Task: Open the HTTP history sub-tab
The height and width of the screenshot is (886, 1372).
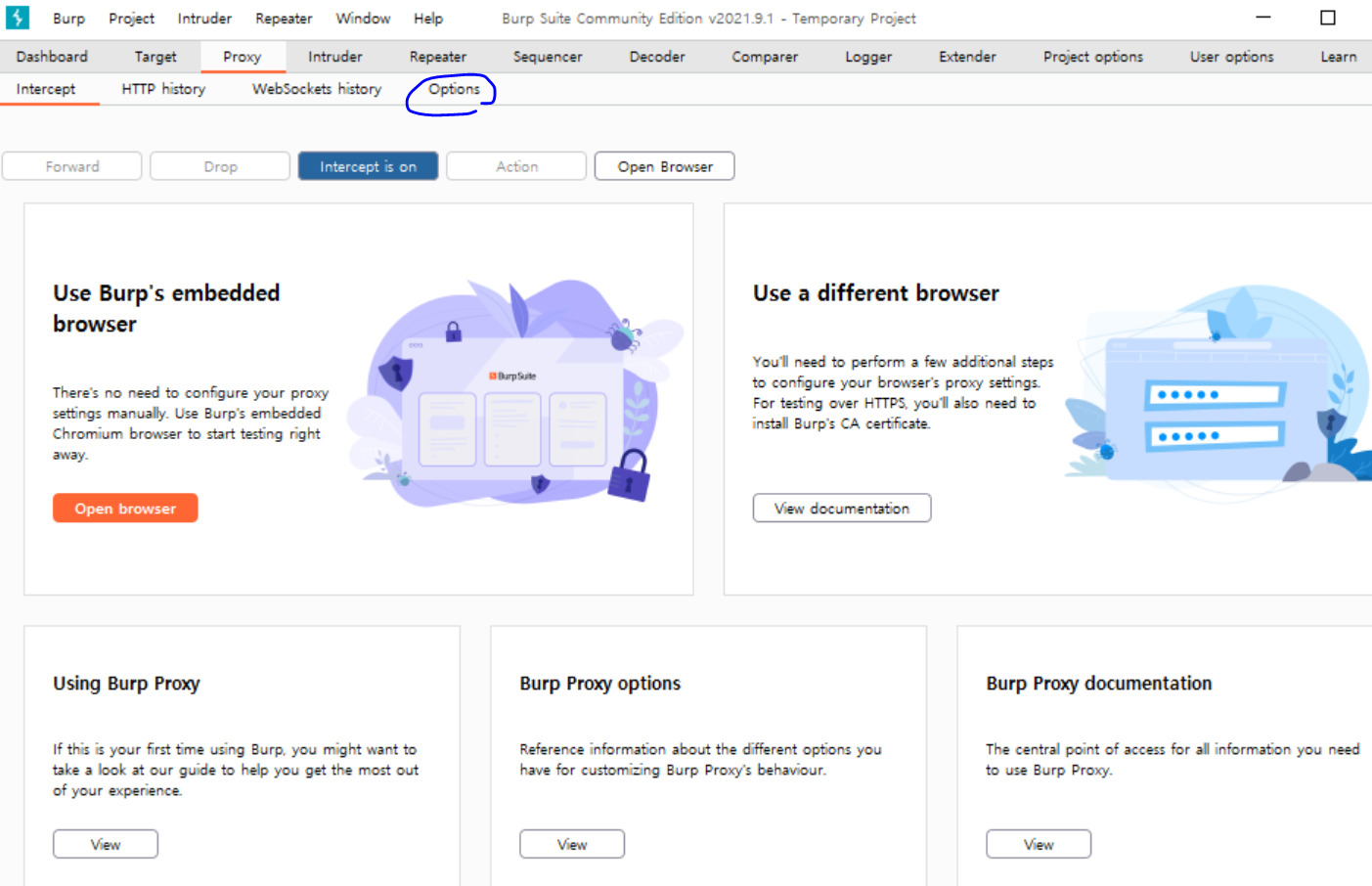Action: tap(163, 89)
